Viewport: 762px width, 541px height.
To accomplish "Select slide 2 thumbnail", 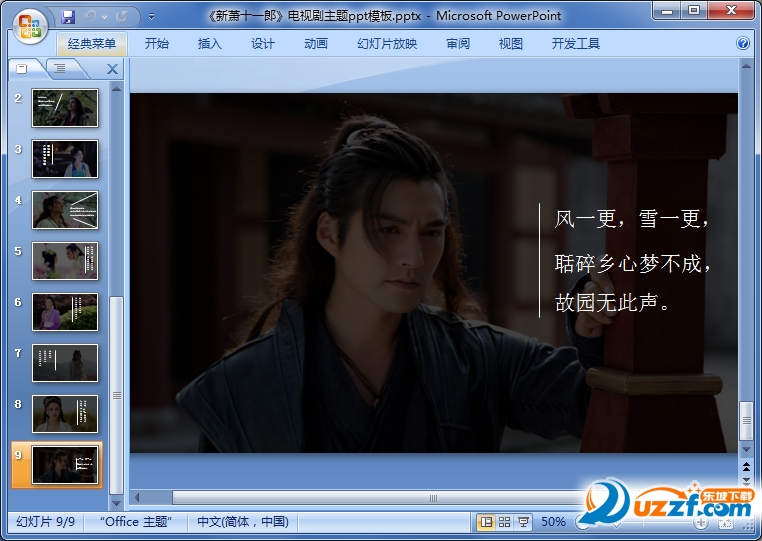I will tap(65, 108).
